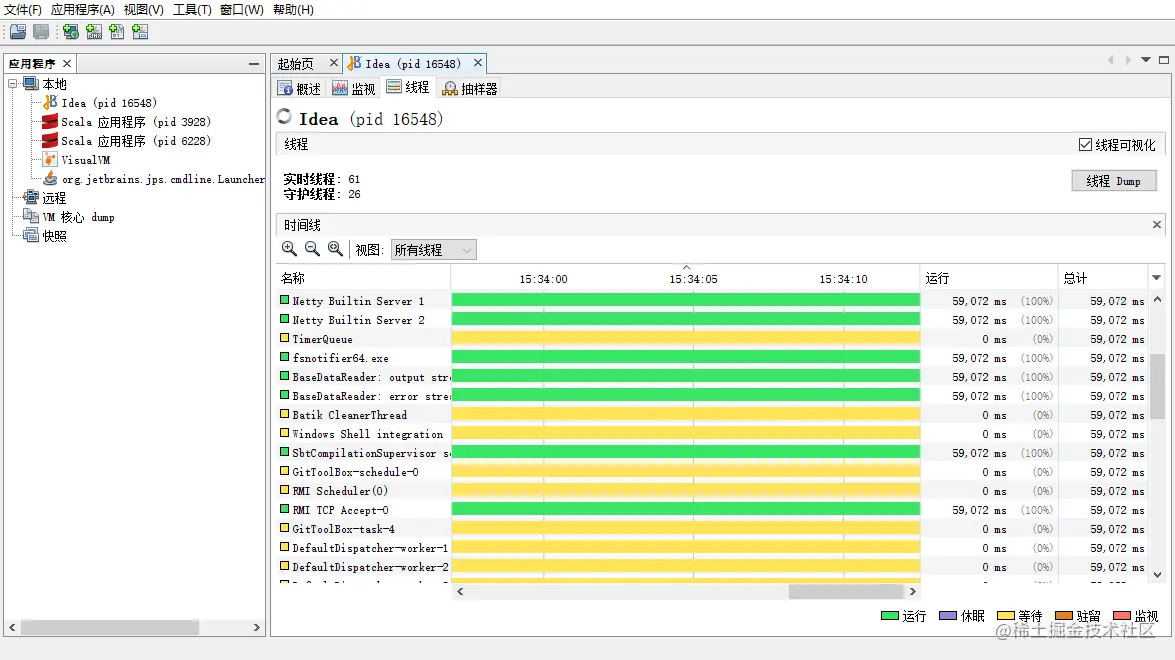Click the Remote (远程) node icon
Image resolution: width=1175 pixels, height=660 pixels.
pyautogui.click(x=31, y=198)
